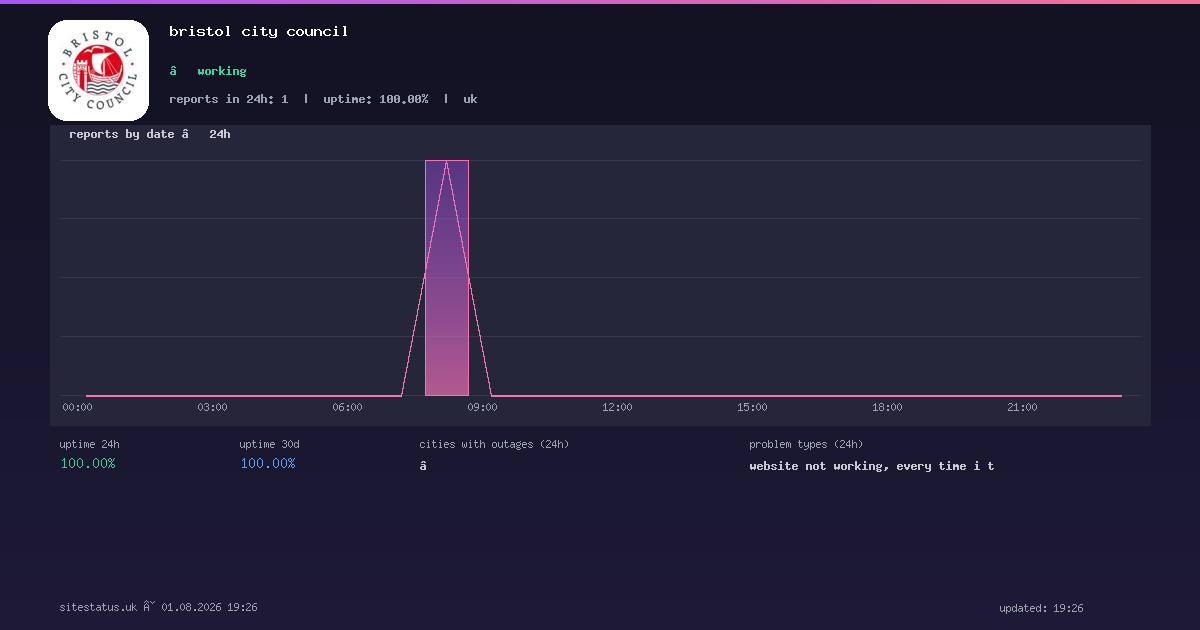The height and width of the screenshot is (630, 1200).
Task: Click the 21:00 axis label
Action: 1022,407
